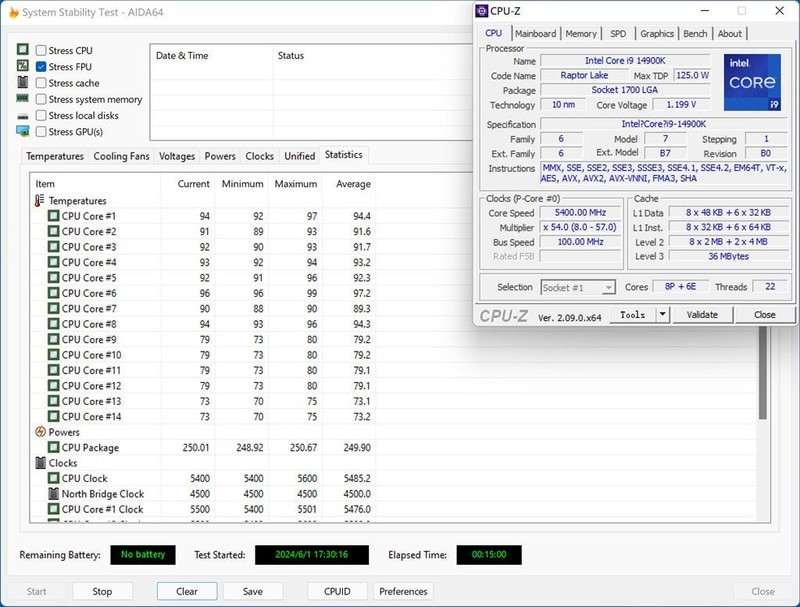Click the Stop button
This screenshot has width=800, height=607.
click(x=102, y=591)
